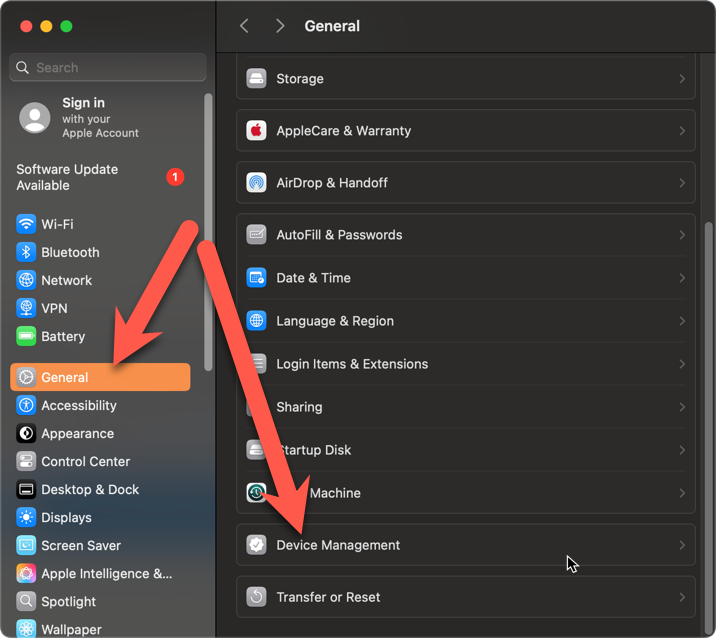The image size is (716, 638).
Task: Click the Wi-Fi icon in sidebar
Action: [x=26, y=224]
